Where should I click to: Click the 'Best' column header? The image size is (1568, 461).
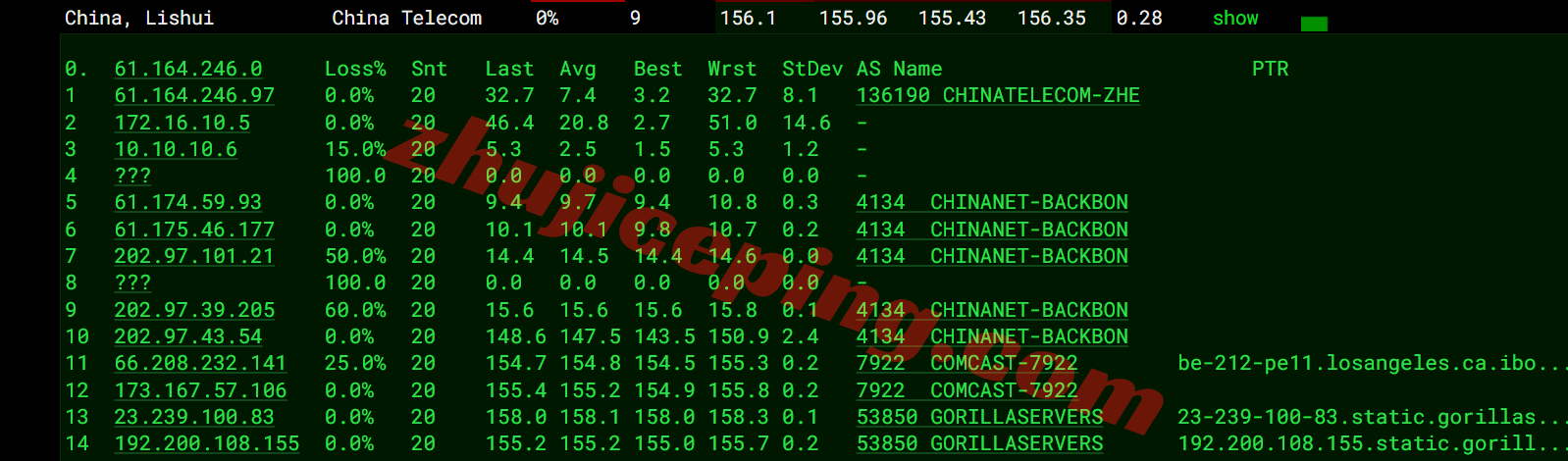658,69
